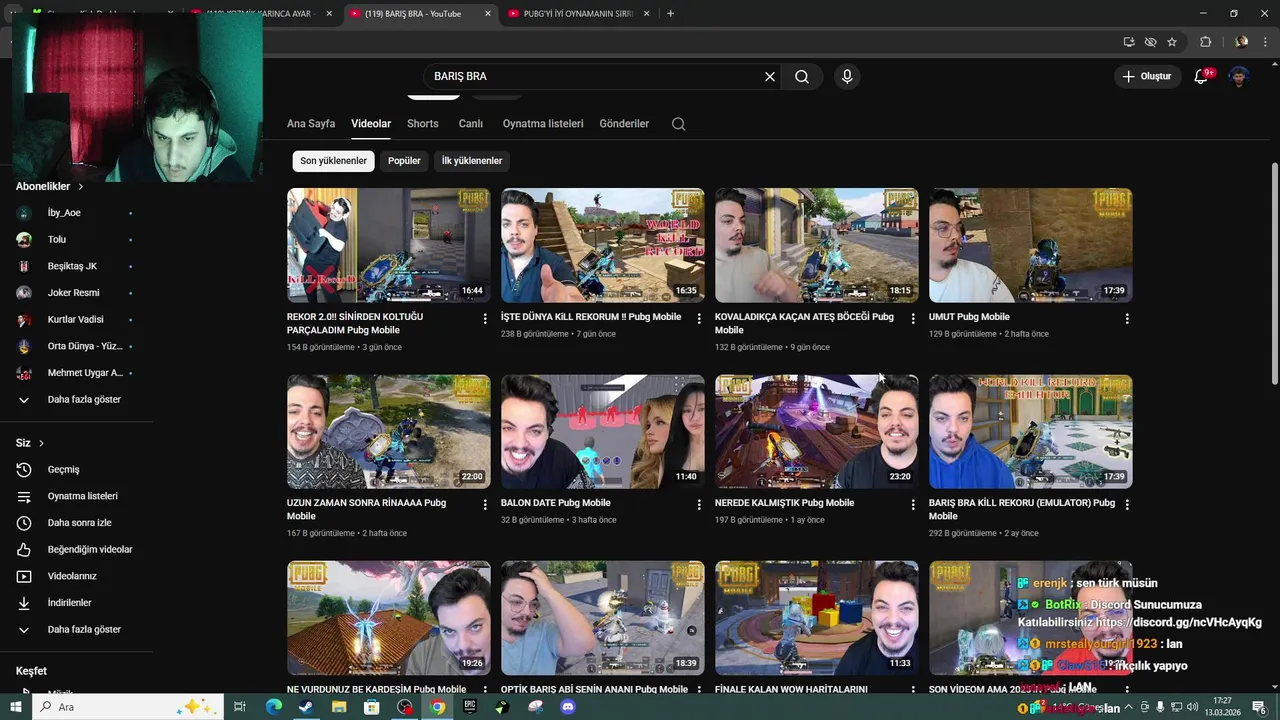1280x720 pixels.
Task: Open options for NEREDE KALMIŞTIK video
Action: pyautogui.click(x=912, y=505)
